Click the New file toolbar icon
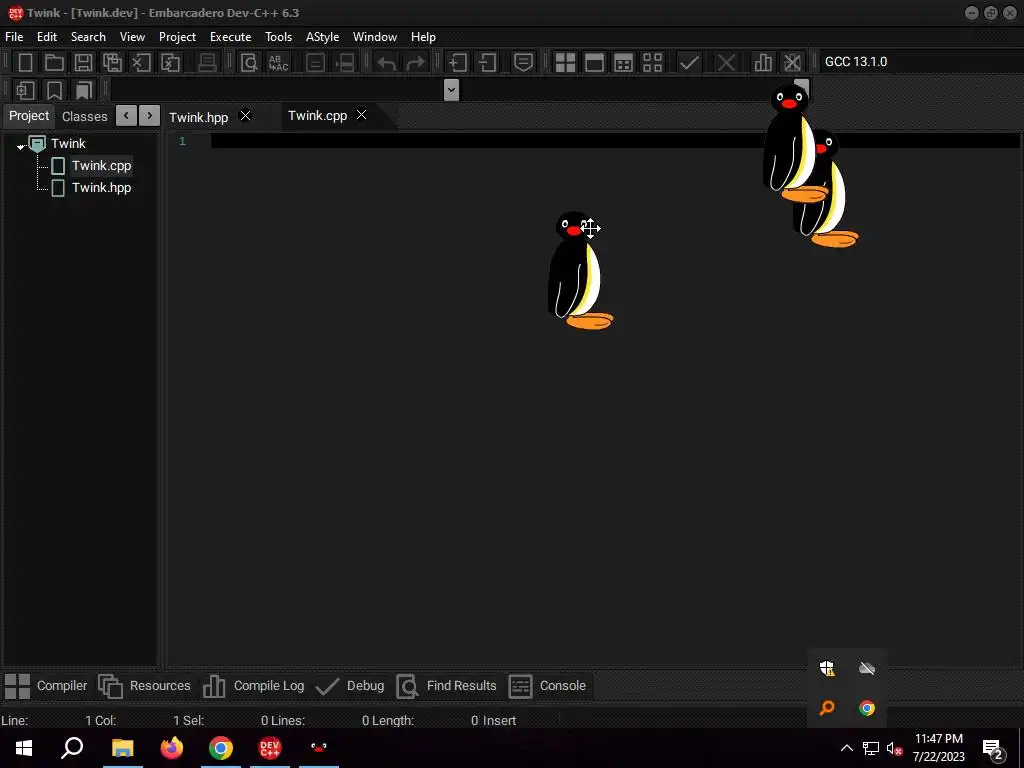The image size is (1024, 768). pyautogui.click(x=25, y=63)
